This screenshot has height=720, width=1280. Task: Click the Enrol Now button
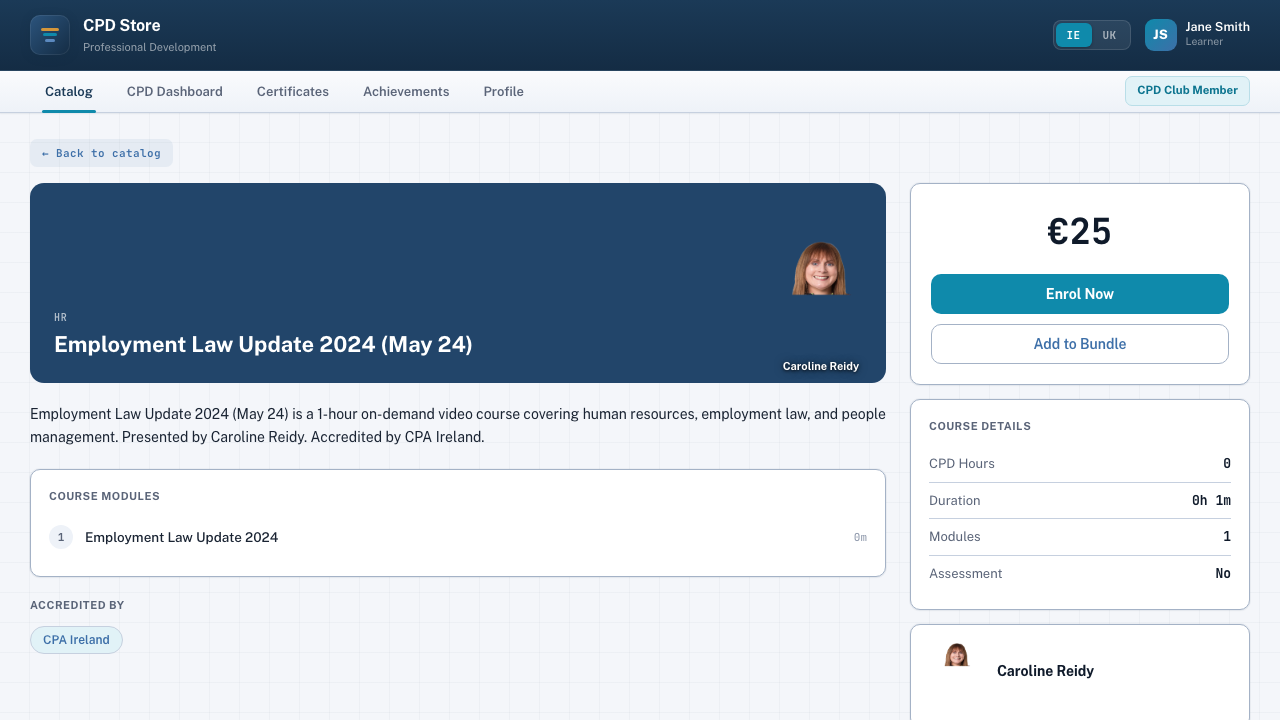point(1080,294)
